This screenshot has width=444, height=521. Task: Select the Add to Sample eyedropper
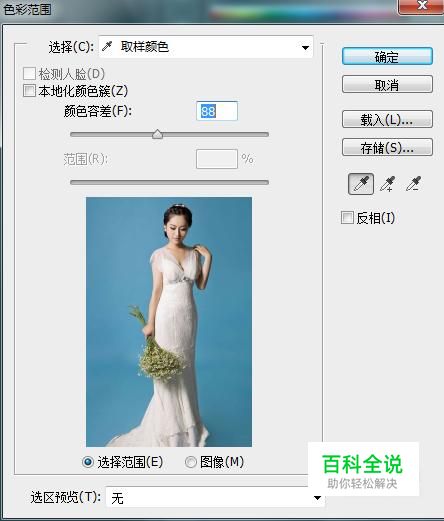(387, 184)
